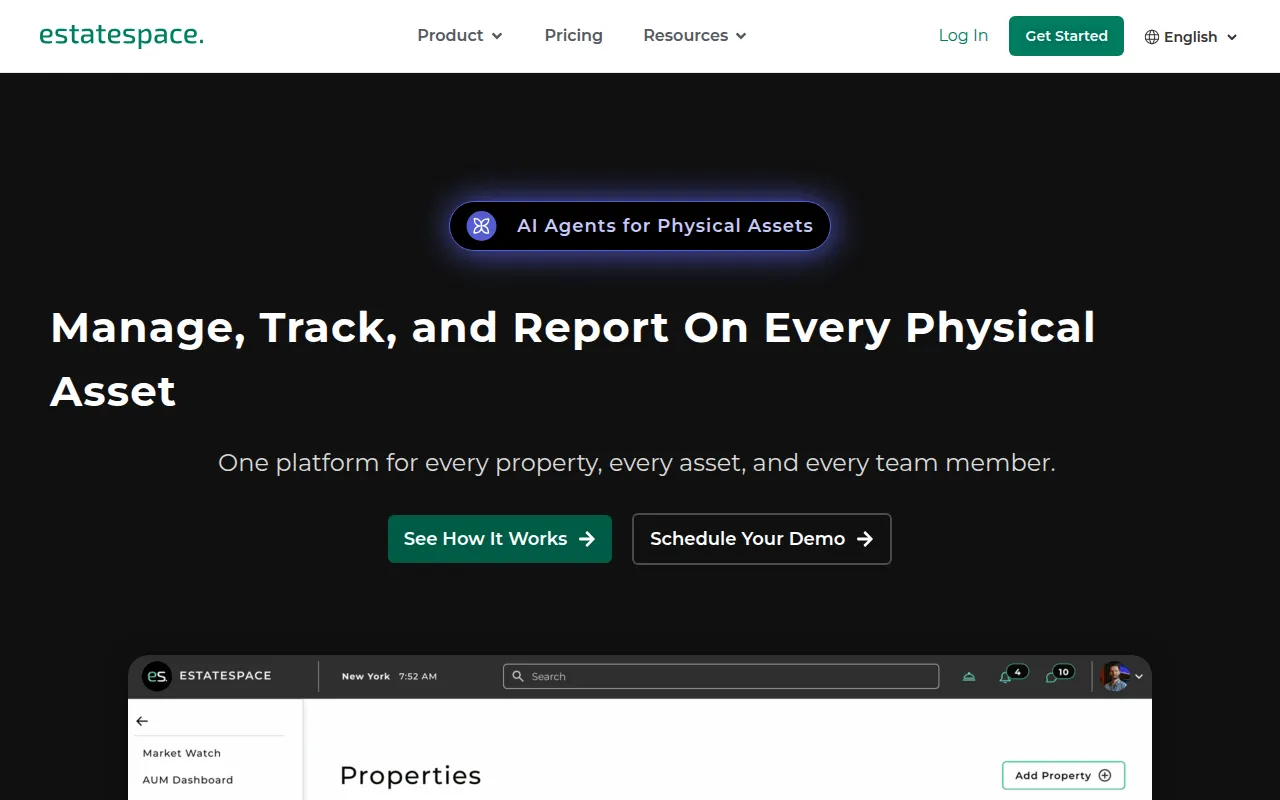Click the New York 7:52 AM text
Screen dimensions: 1280x800
pyautogui.click(x=389, y=677)
